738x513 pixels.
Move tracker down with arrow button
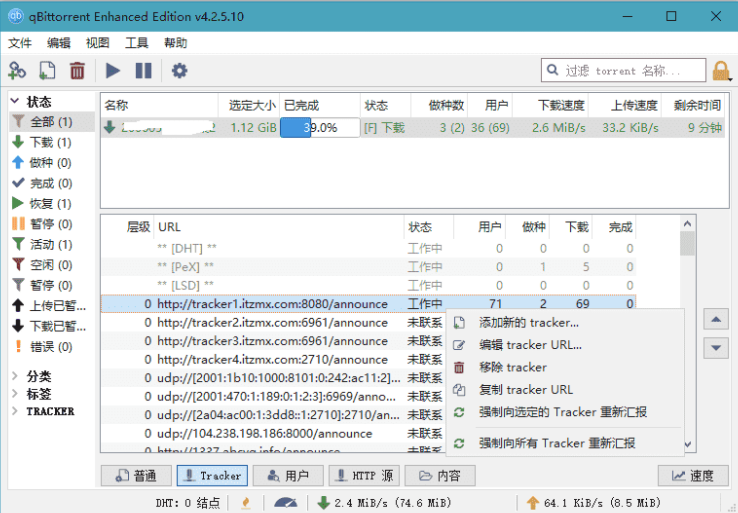pos(716,348)
